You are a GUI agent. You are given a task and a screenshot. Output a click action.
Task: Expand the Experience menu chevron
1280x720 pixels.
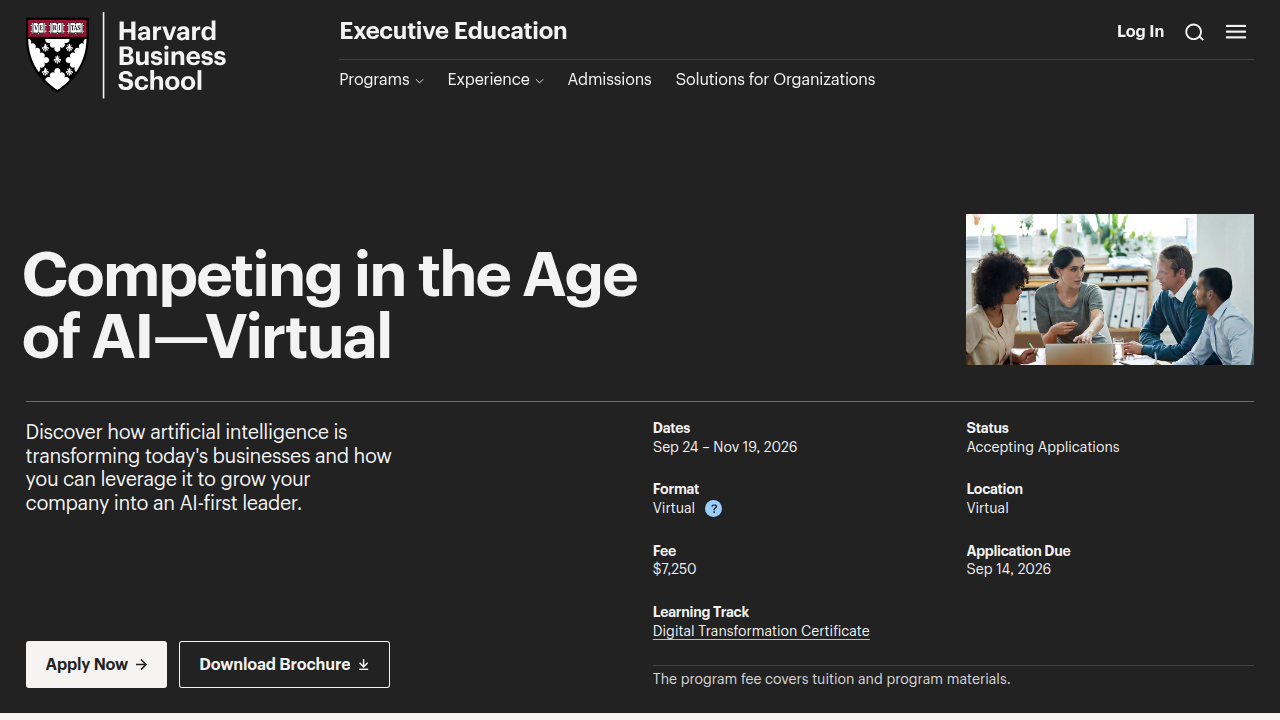point(540,81)
